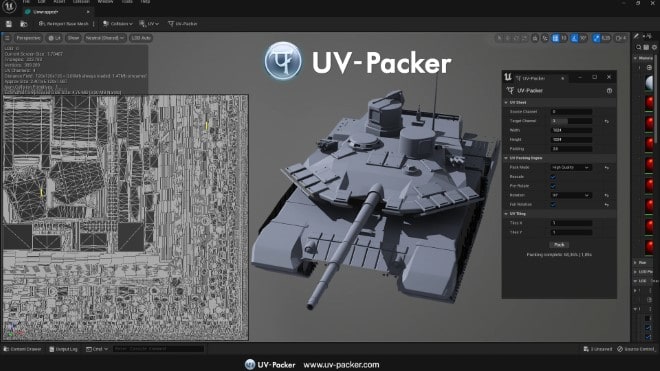660x371 pixels.
Task: Toggle grid snapping blue grid icon
Action: coord(555,38)
